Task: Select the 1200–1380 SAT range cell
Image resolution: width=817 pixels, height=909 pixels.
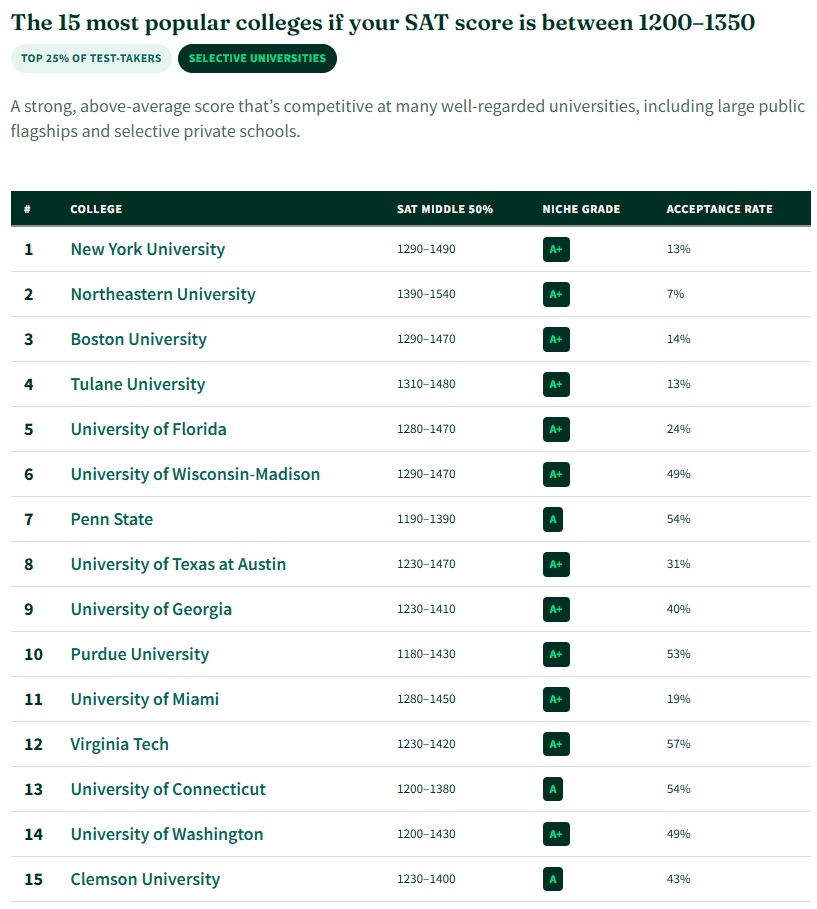Action: pos(426,790)
